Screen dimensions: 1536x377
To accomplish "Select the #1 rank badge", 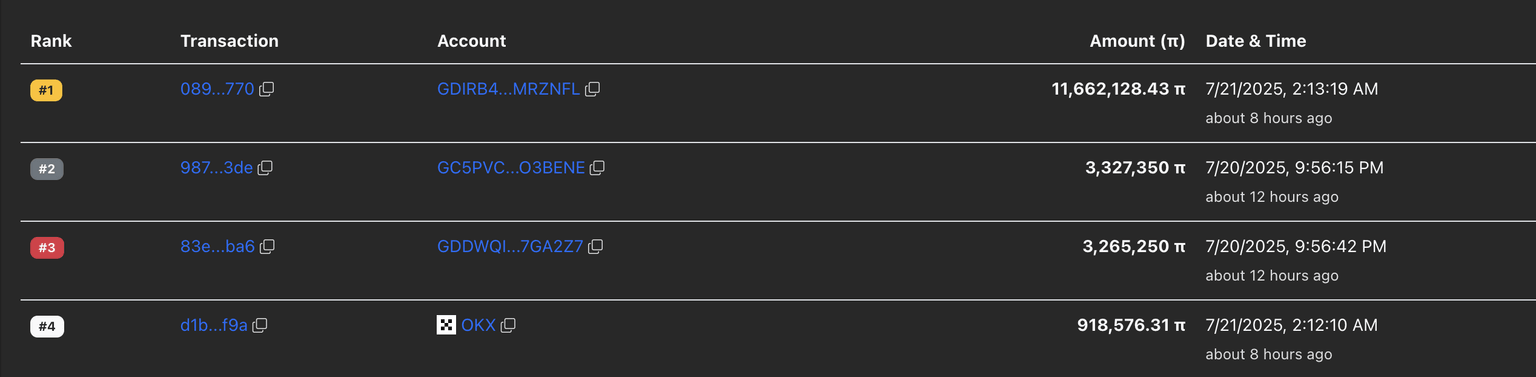I will point(47,91).
